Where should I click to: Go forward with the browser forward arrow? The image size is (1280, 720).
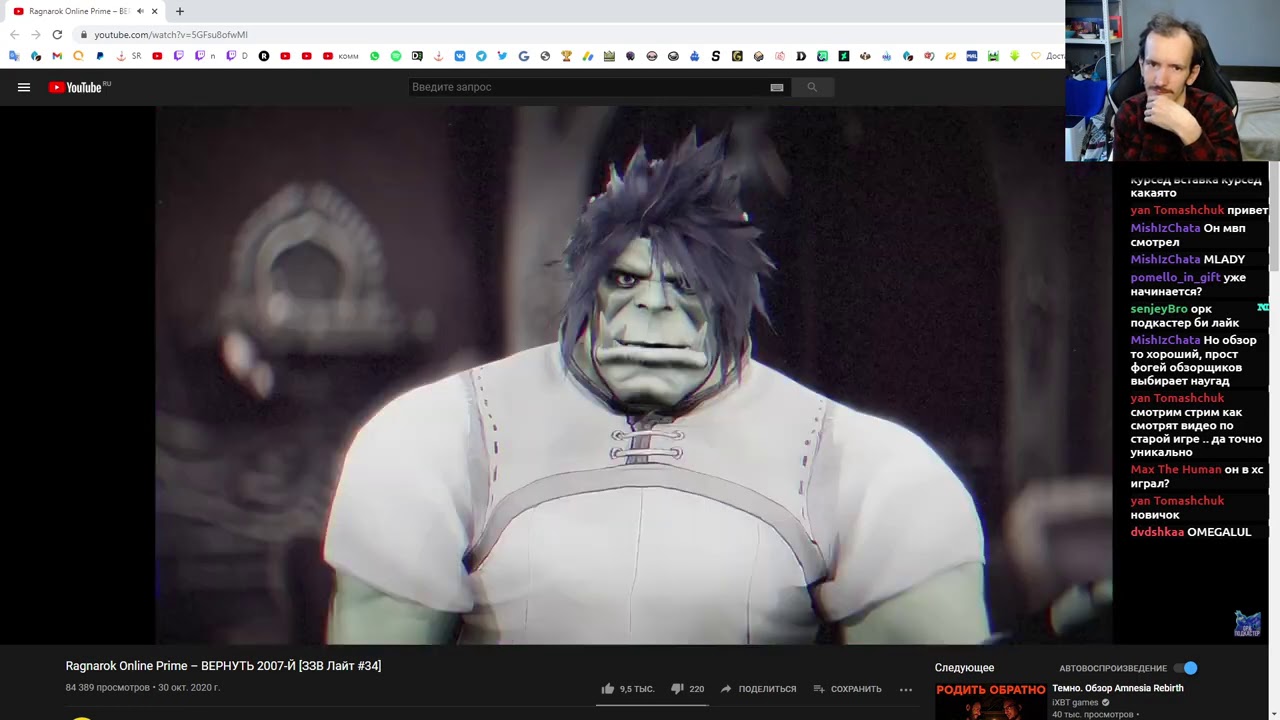pos(36,34)
